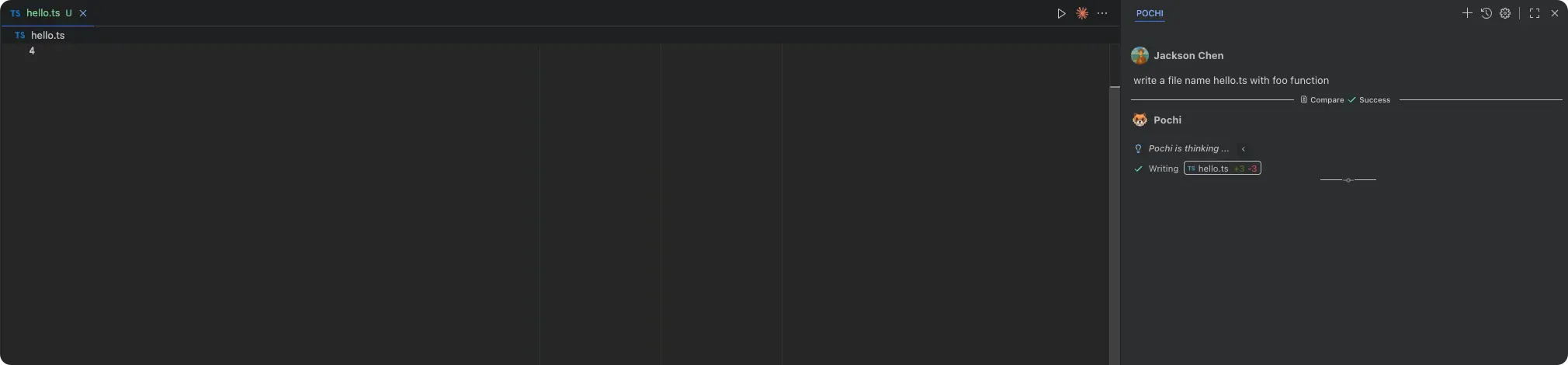The height and width of the screenshot is (365, 1568).
Task: Select the hello.ts breadcrumb item
Action: [x=40, y=35]
